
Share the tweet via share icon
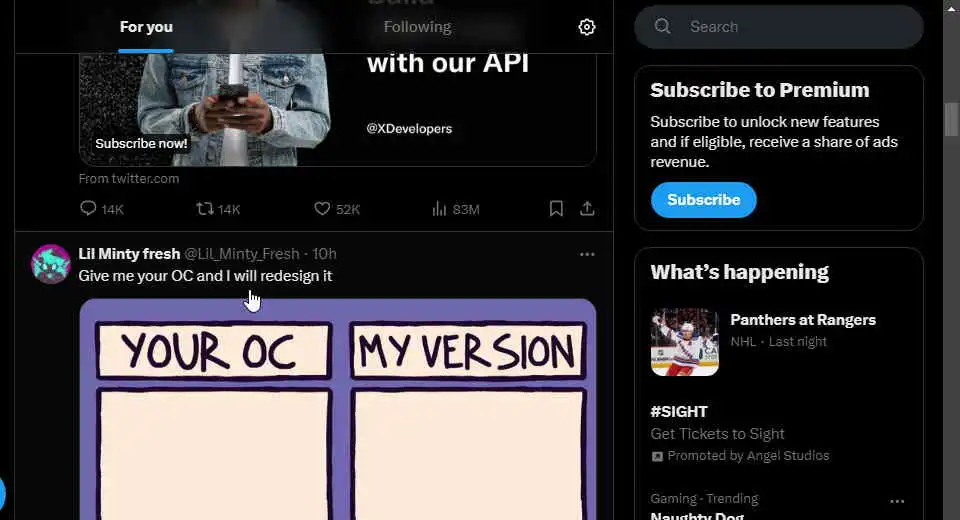click(x=587, y=209)
